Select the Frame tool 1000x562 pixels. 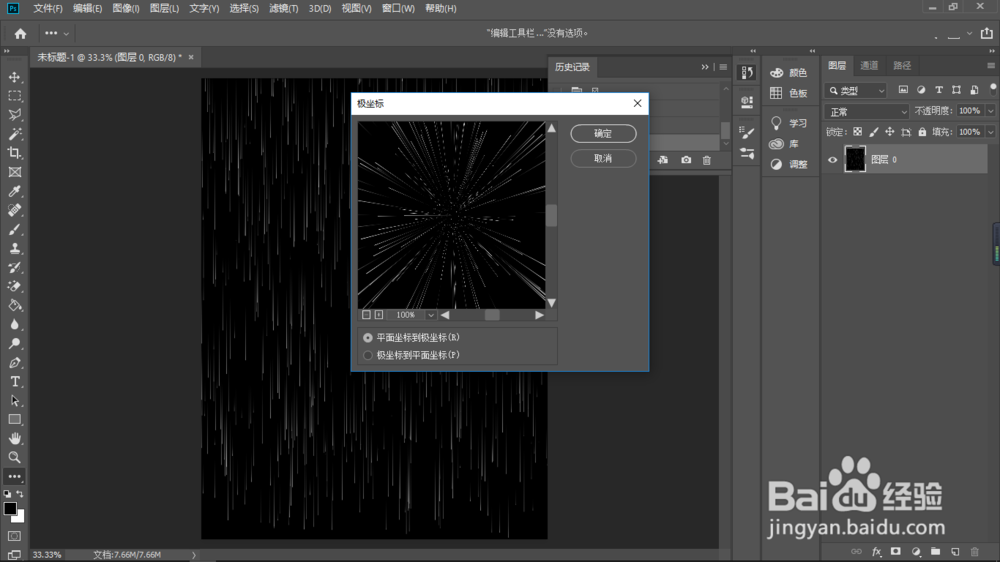point(15,172)
